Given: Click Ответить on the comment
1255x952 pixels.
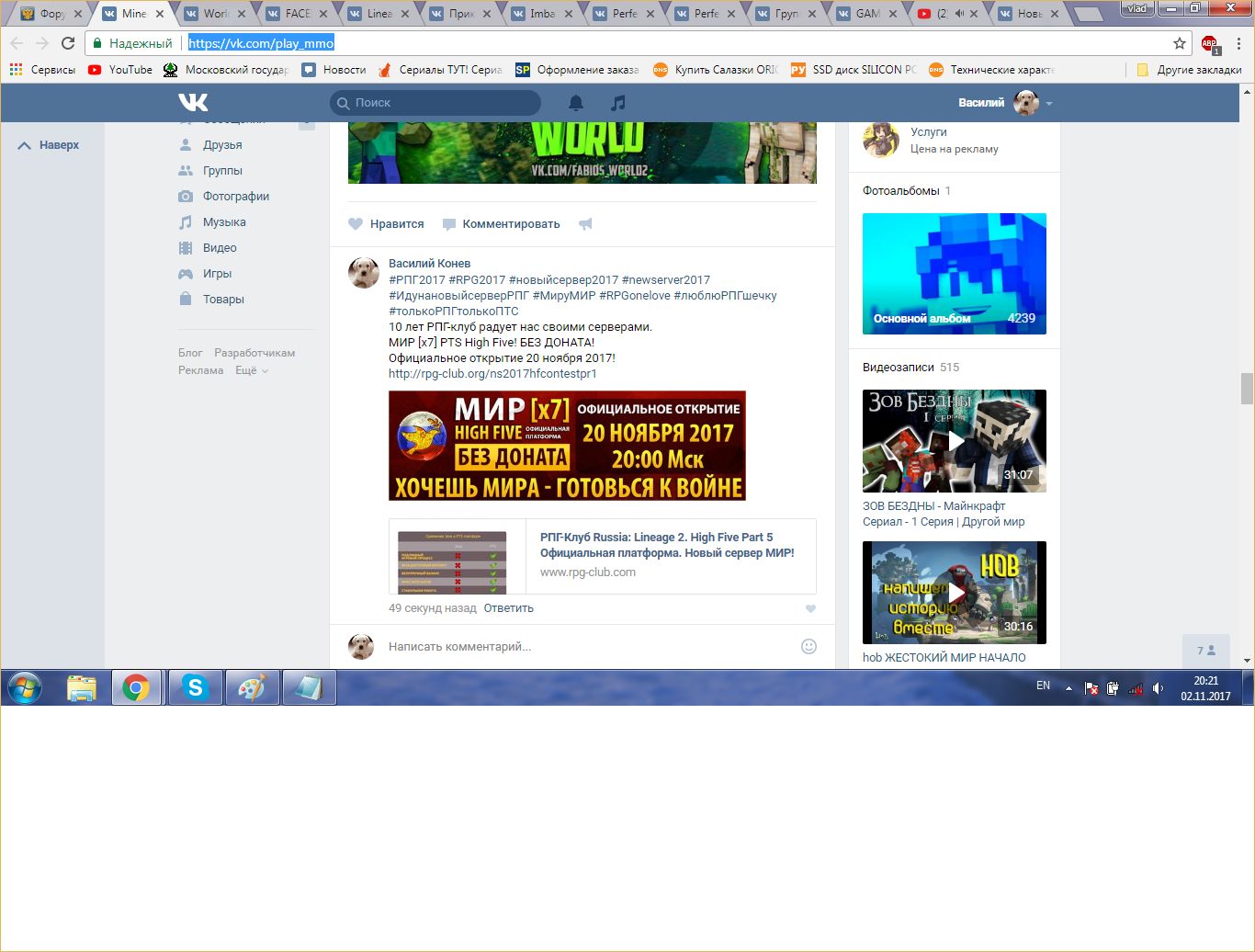Looking at the screenshot, I should pyautogui.click(x=508, y=608).
